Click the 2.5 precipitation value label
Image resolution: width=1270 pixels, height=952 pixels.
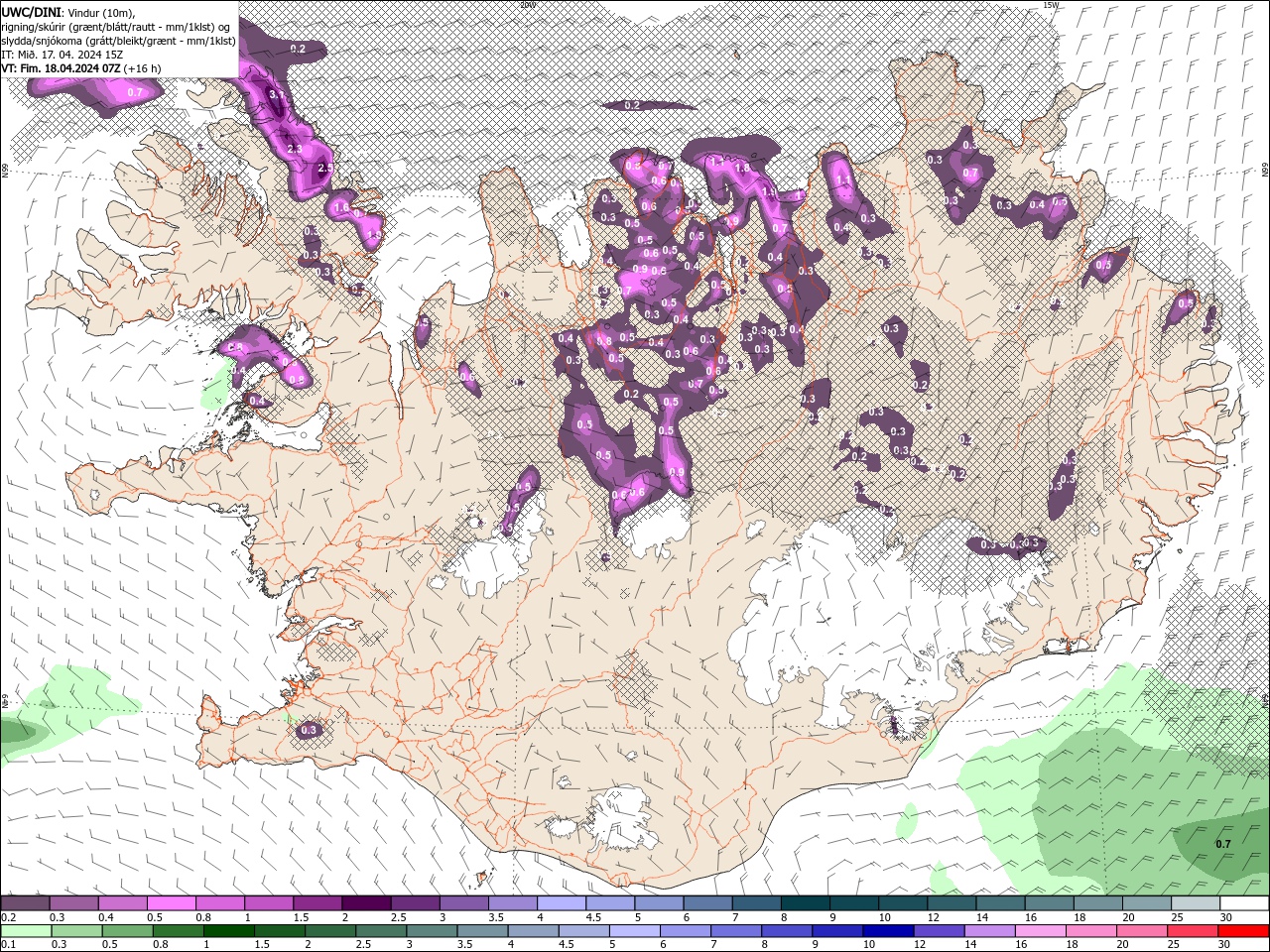click(325, 169)
